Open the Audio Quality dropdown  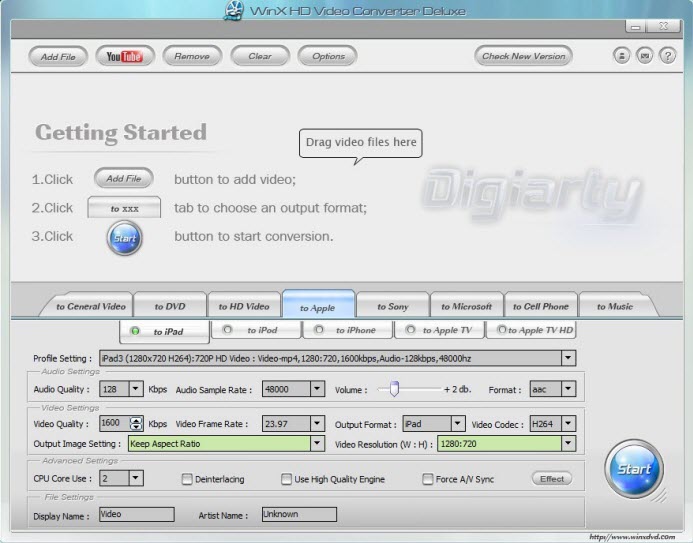click(x=136, y=389)
